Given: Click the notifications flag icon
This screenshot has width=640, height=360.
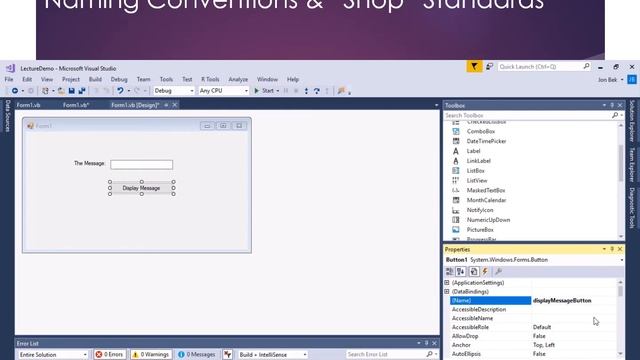Looking at the screenshot, I should pyautogui.click(x=474, y=67).
